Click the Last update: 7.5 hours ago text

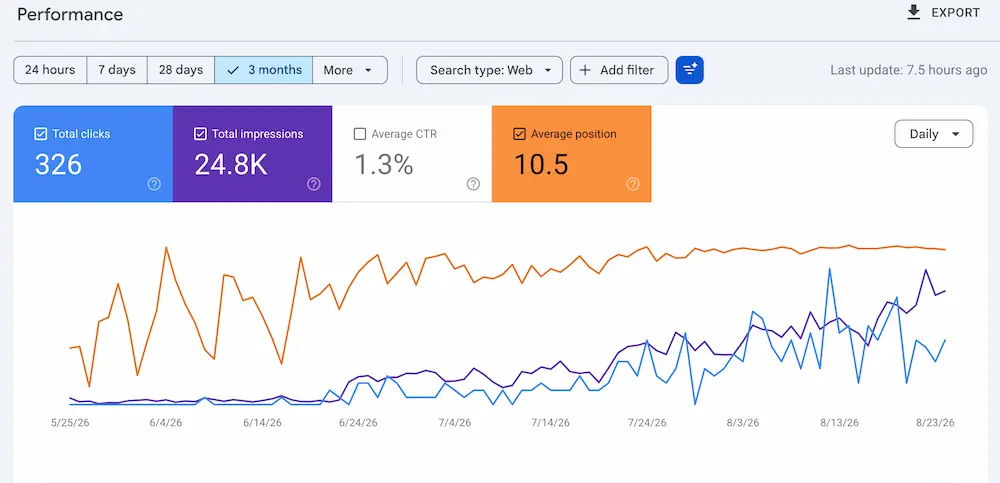909,70
